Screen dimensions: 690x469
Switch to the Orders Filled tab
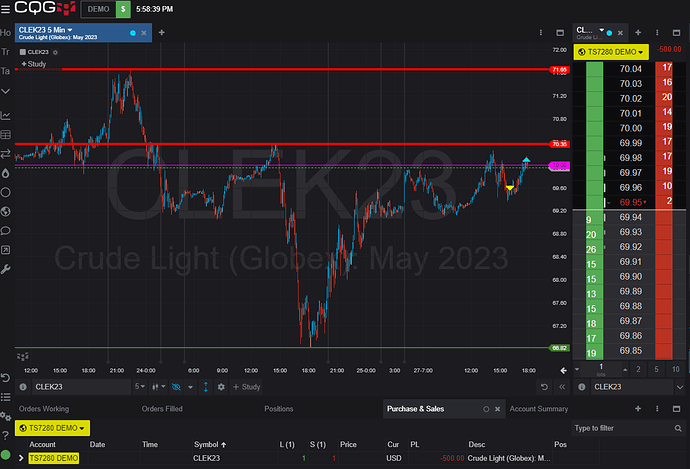(x=162, y=409)
